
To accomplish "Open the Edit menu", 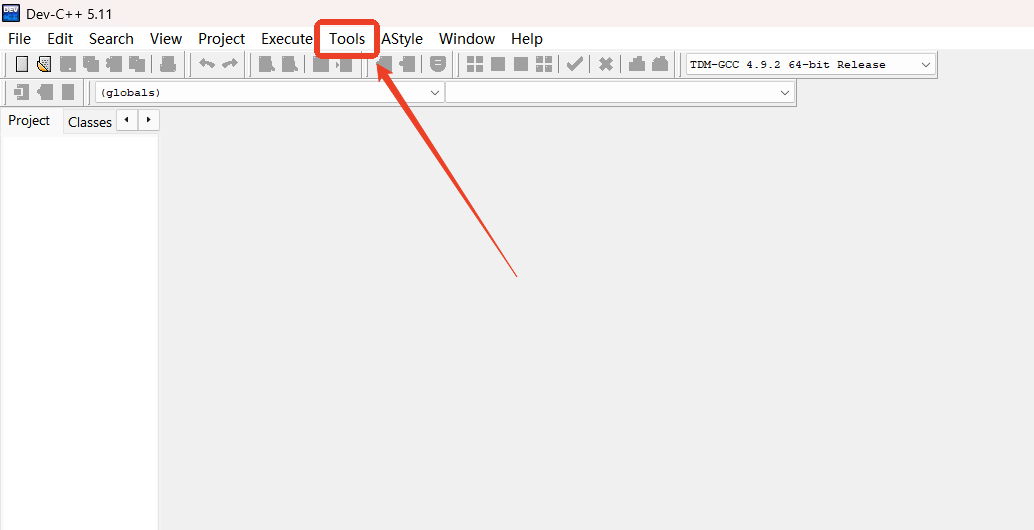I will tap(60, 39).
